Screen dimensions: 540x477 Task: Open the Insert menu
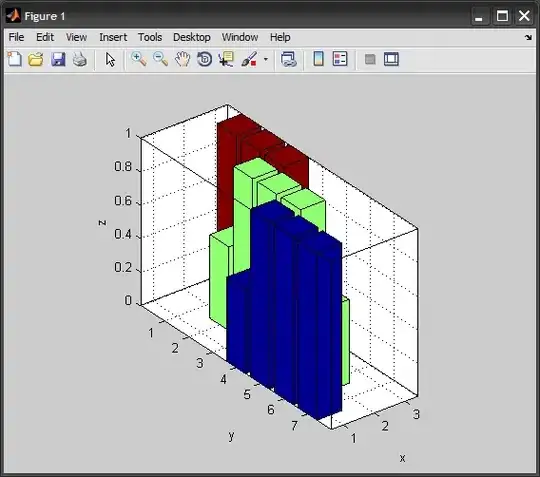click(113, 37)
